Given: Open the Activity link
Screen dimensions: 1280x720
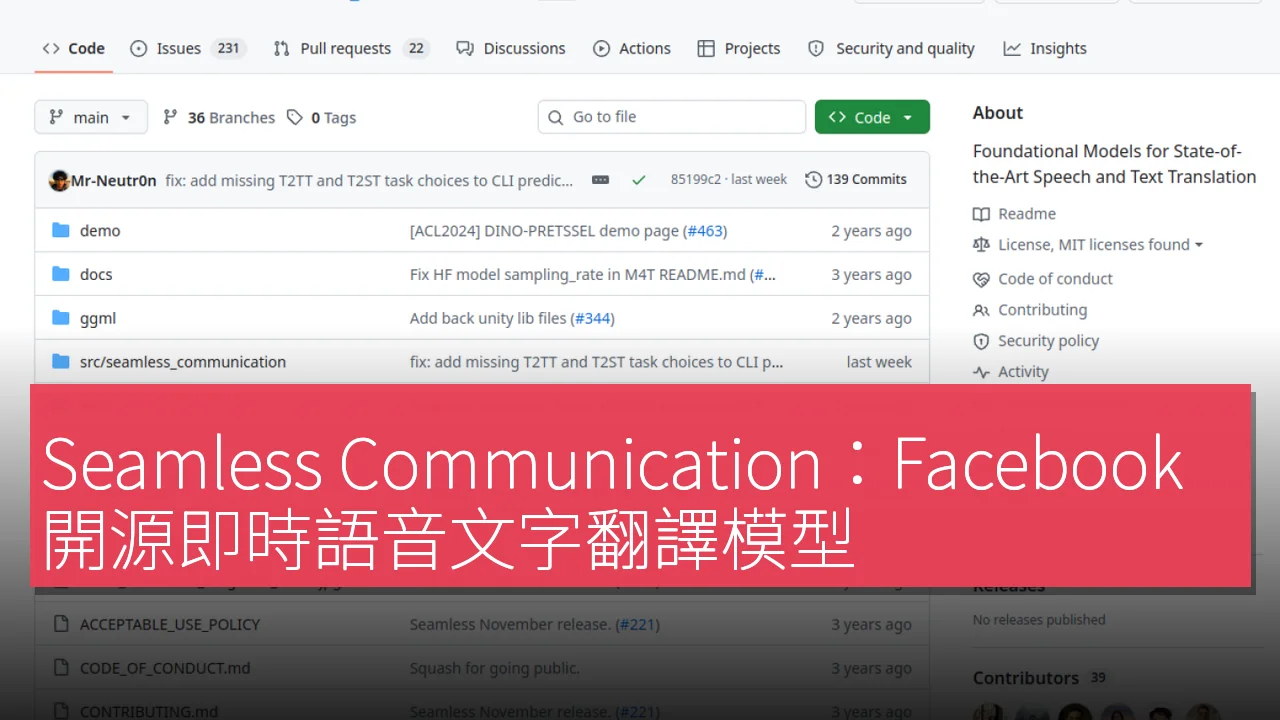Looking at the screenshot, I should point(1011,372).
